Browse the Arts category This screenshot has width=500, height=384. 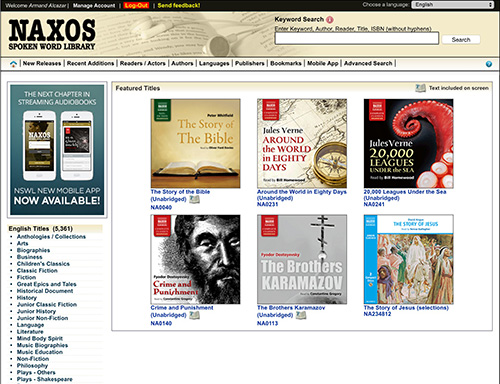pyautogui.click(x=23, y=243)
